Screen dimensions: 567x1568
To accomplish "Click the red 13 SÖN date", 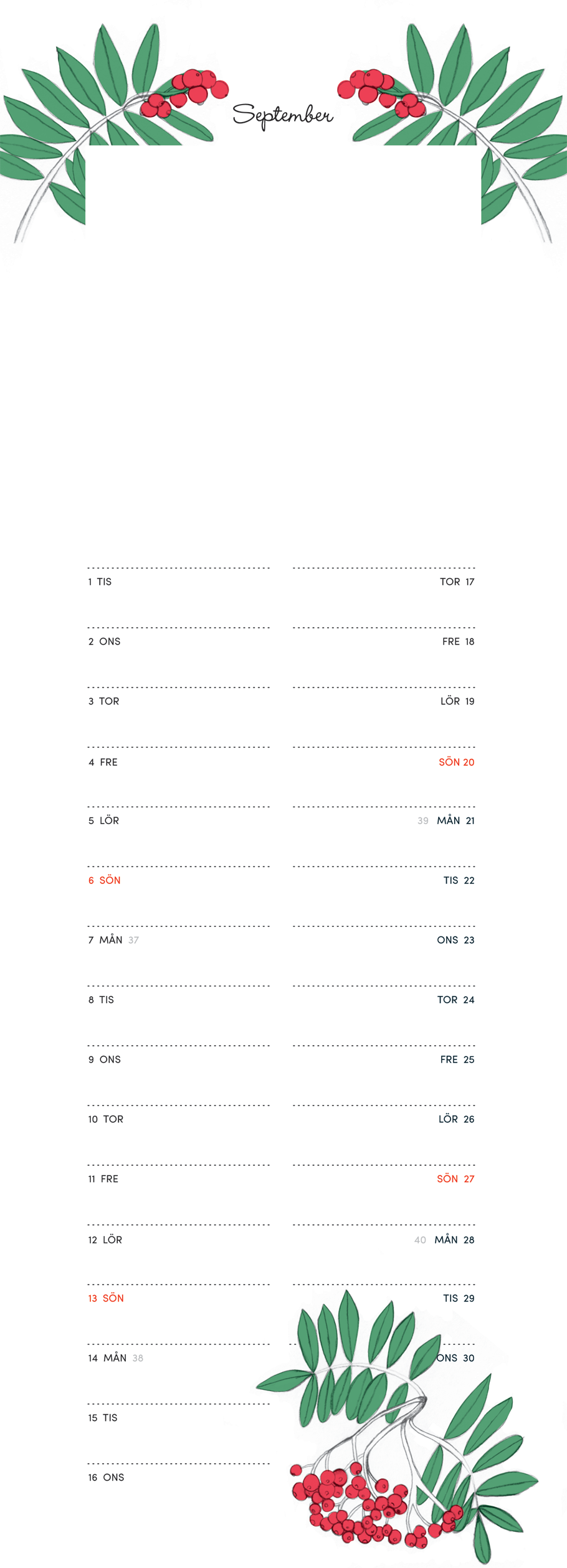I will click(x=105, y=1298).
